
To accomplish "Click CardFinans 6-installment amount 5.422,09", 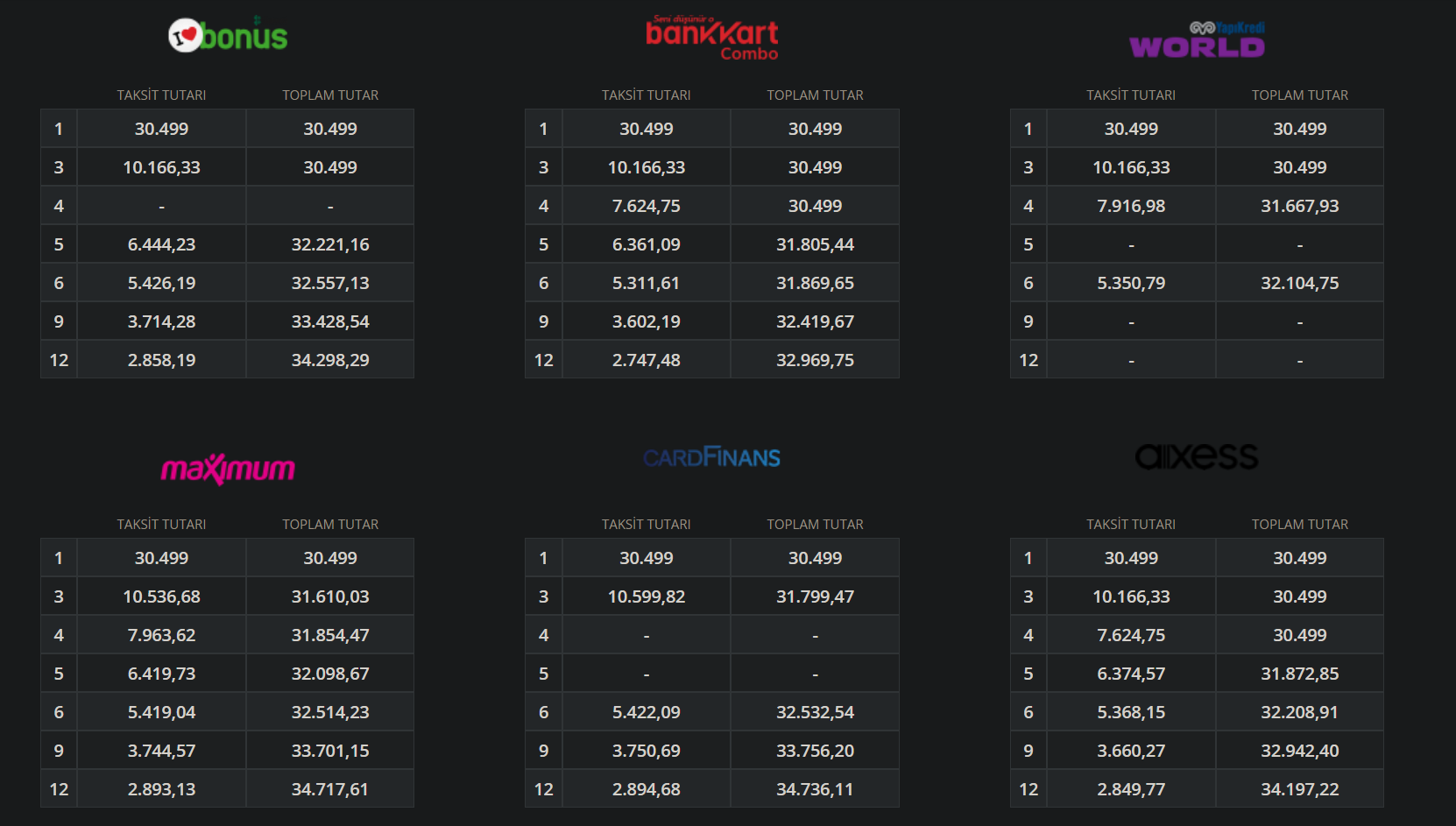I will tap(646, 712).
